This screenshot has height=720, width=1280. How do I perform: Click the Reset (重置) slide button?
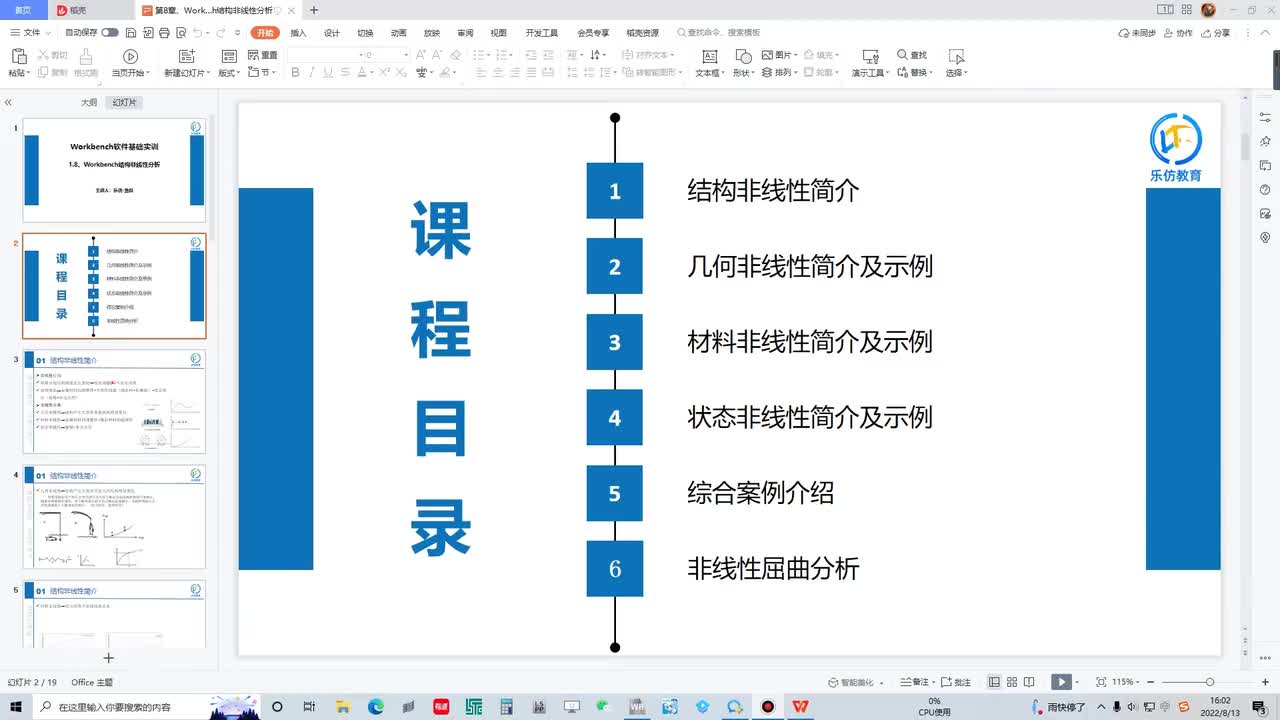coord(262,56)
